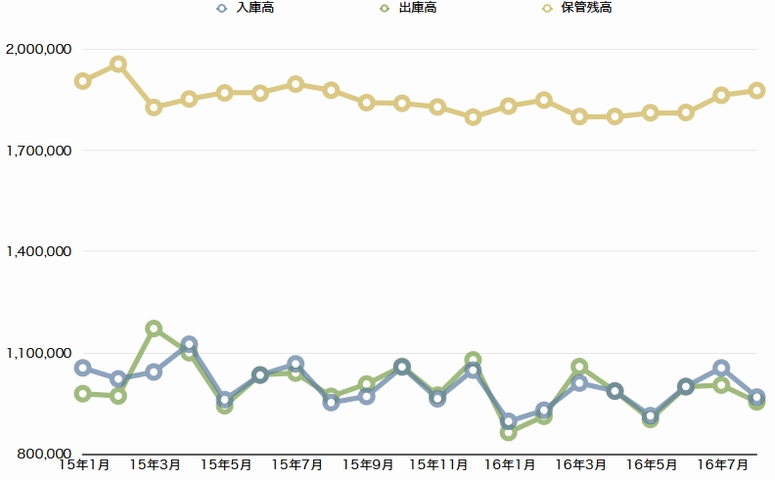The image size is (775, 480).
Task: Toggle the 入庫高 series via legend label
Action: coord(254,9)
